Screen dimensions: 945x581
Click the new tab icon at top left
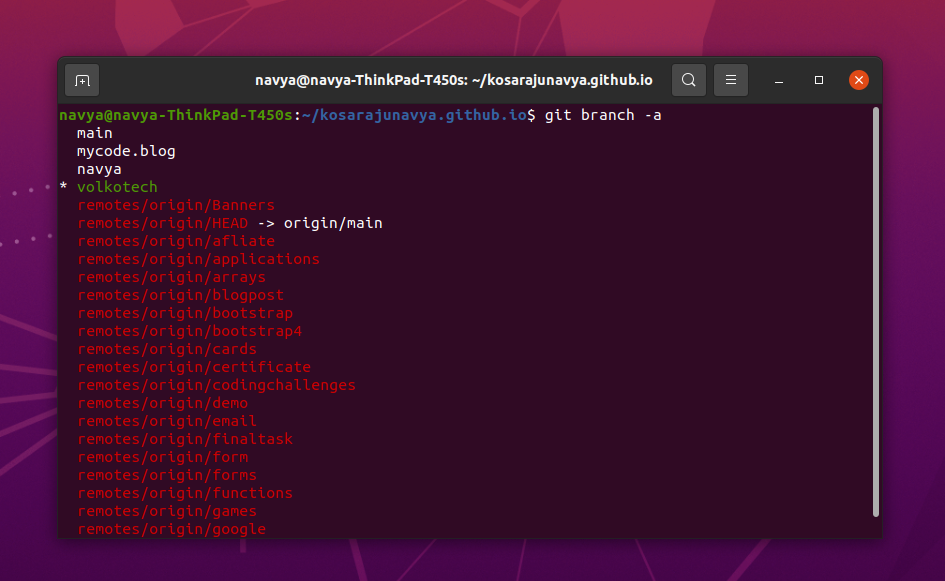[81, 80]
